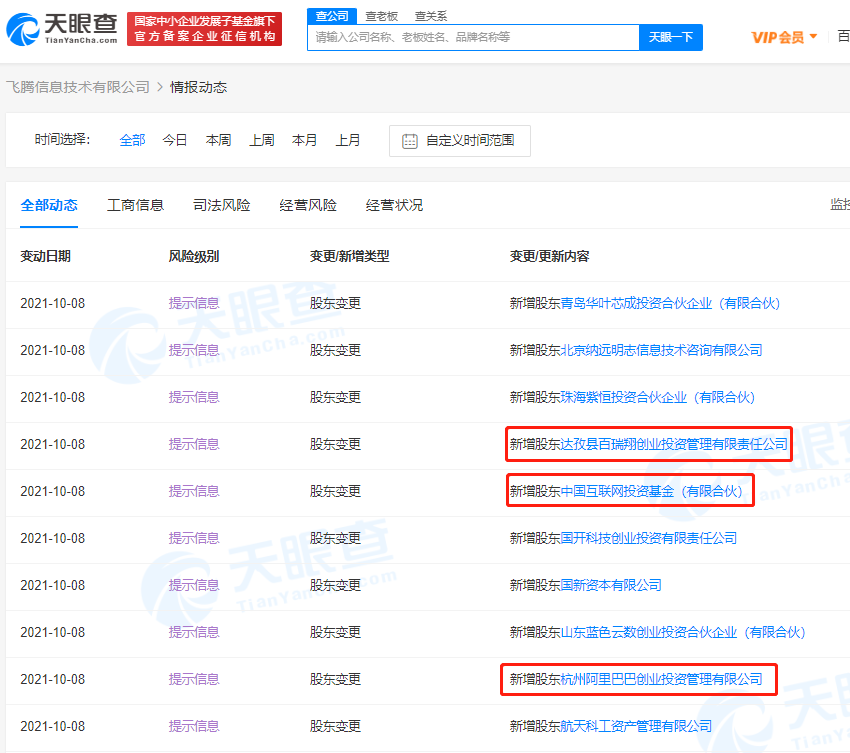Viewport: 850px width, 753px height.
Task: Expand the VIP会员 dropdown arrow
Action: tap(813, 37)
